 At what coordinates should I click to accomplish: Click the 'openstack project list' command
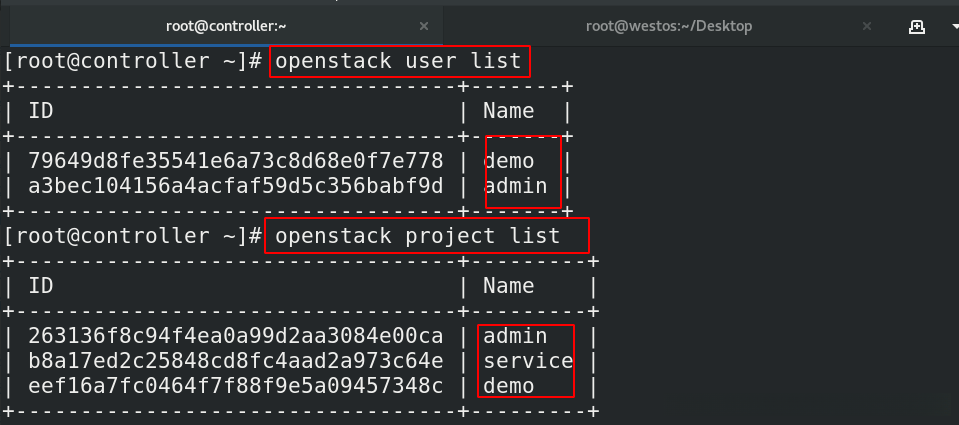pyautogui.click(x=425, y=237)
